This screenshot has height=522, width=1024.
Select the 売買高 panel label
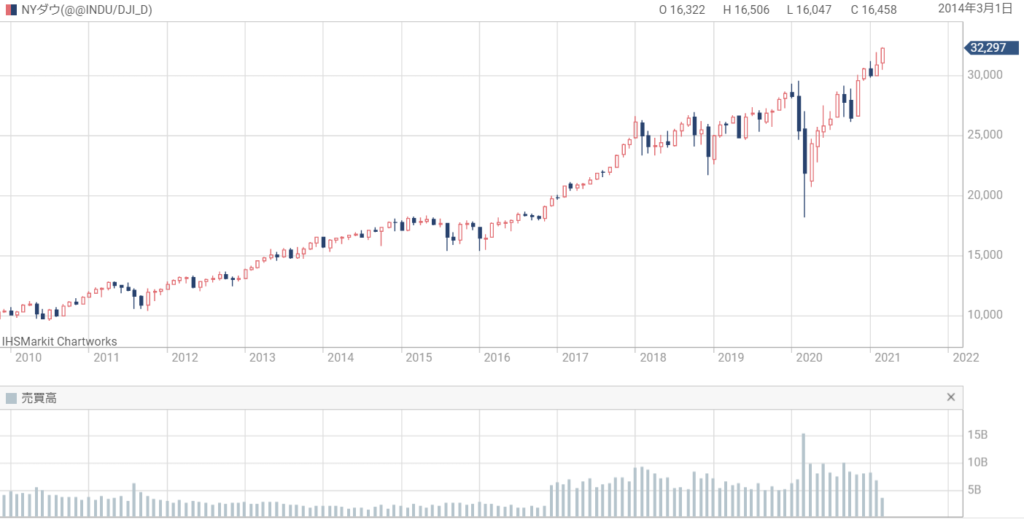tap(38, 398)
